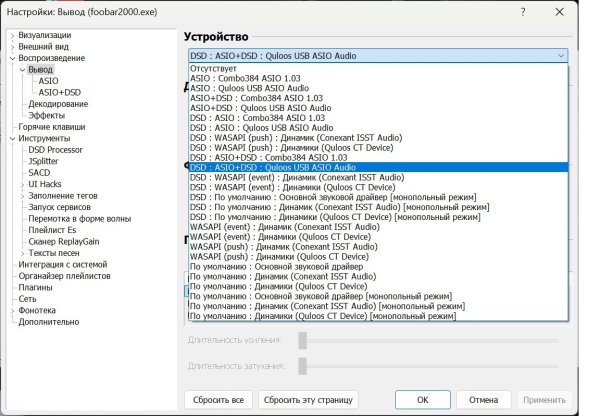600x416 pixels.
Task: Choose DSD : WASAPI (push) : Динамики Quloos CT
Action: [378, 148]
